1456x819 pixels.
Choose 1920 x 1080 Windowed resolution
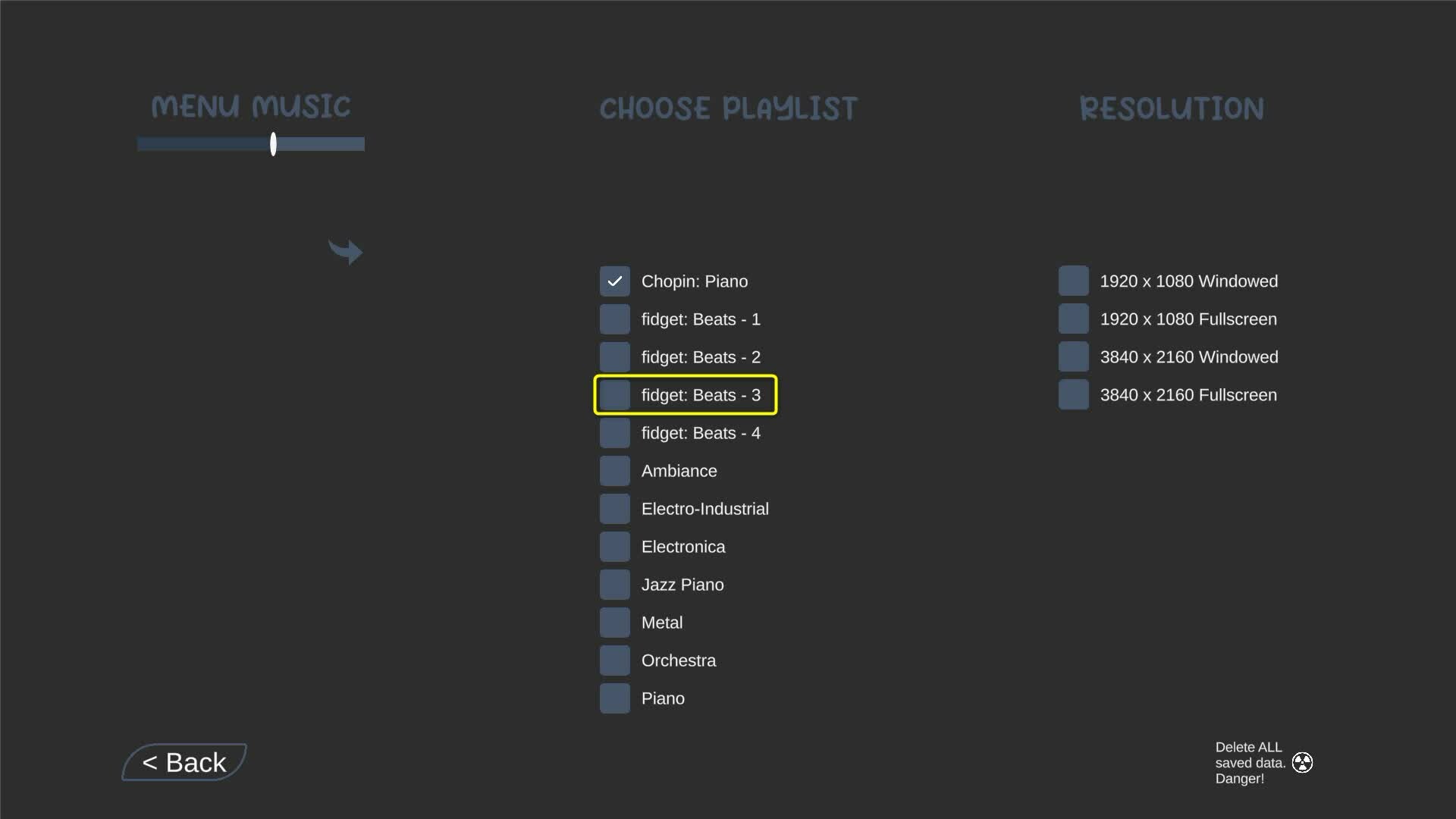click(1073, 281)
